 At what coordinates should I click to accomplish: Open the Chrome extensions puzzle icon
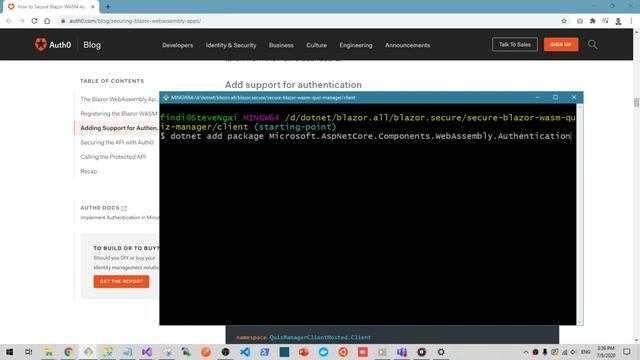point(593,21)
